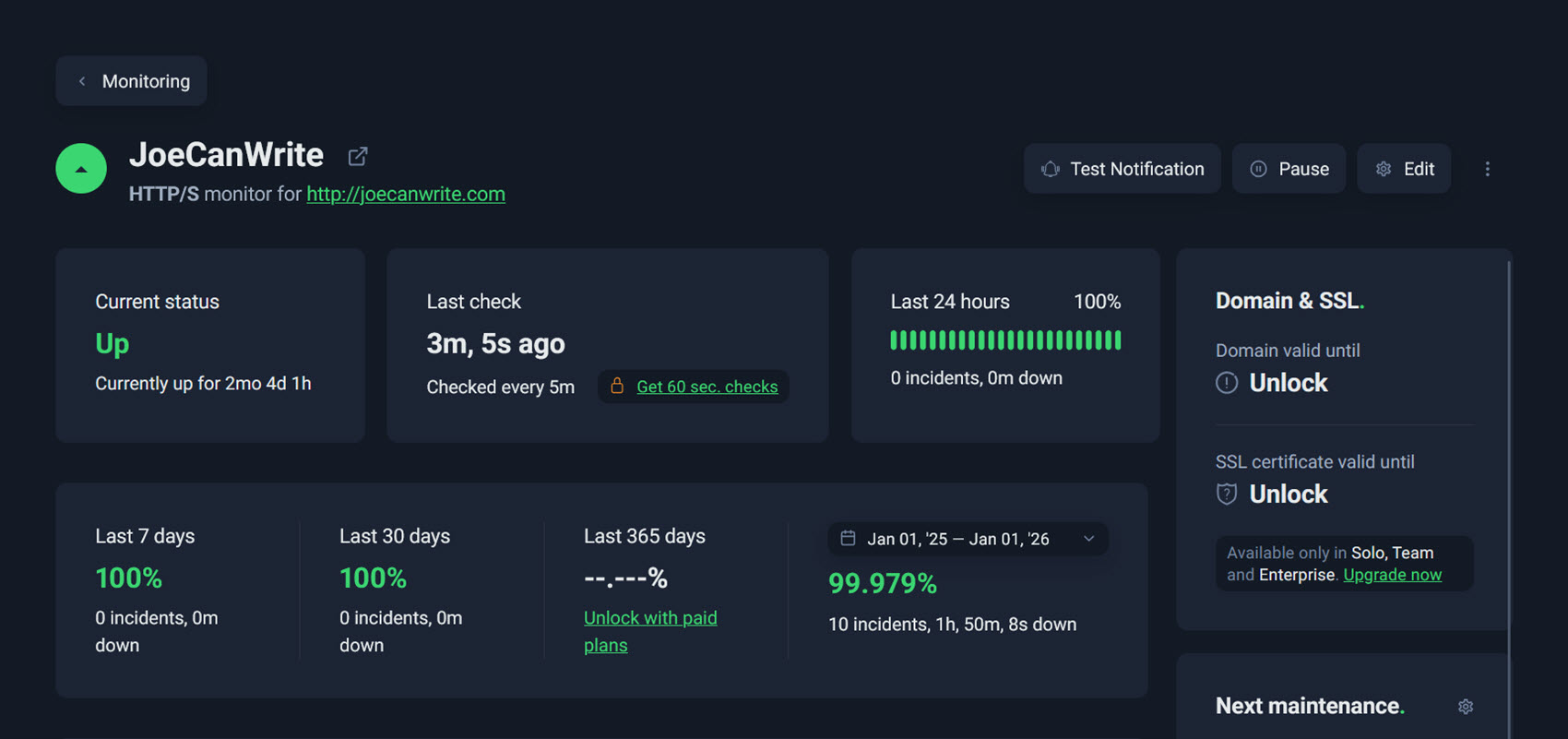The height and width of the screenshot is (739, 1568).
Task: Click the Unlock text under Domain valid until
Action: pyautogui.click(x=1288, y=382)
